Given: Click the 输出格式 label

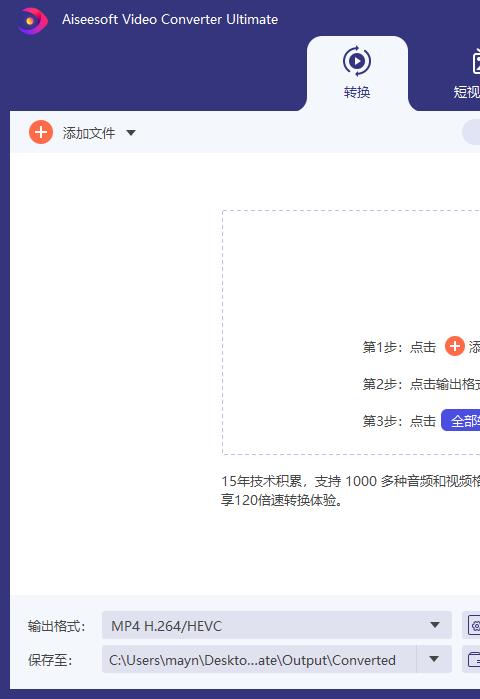Looking at the screenshot, I should pyautogui.click(x=56, y=626).
